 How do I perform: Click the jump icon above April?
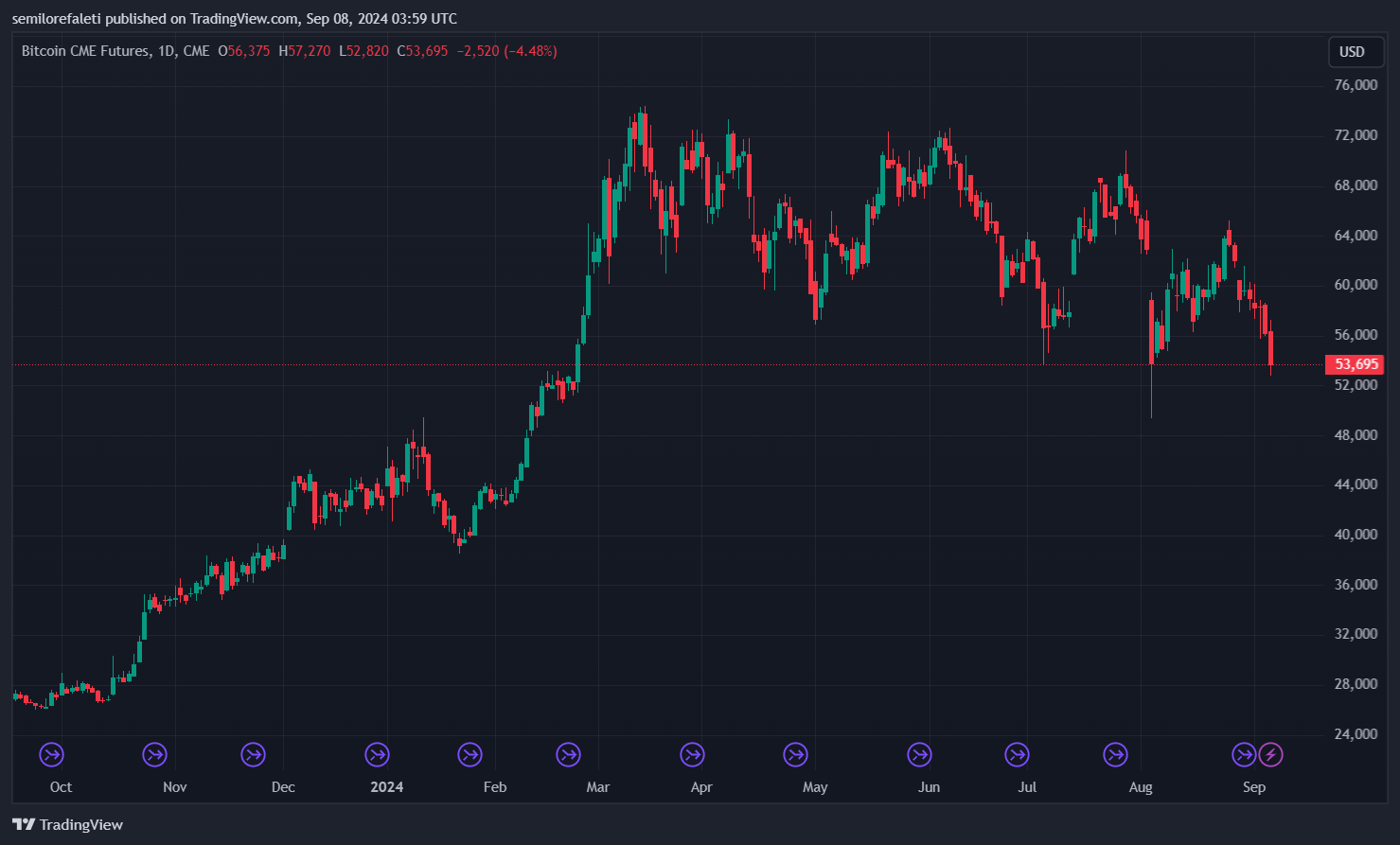coord(692,754)
